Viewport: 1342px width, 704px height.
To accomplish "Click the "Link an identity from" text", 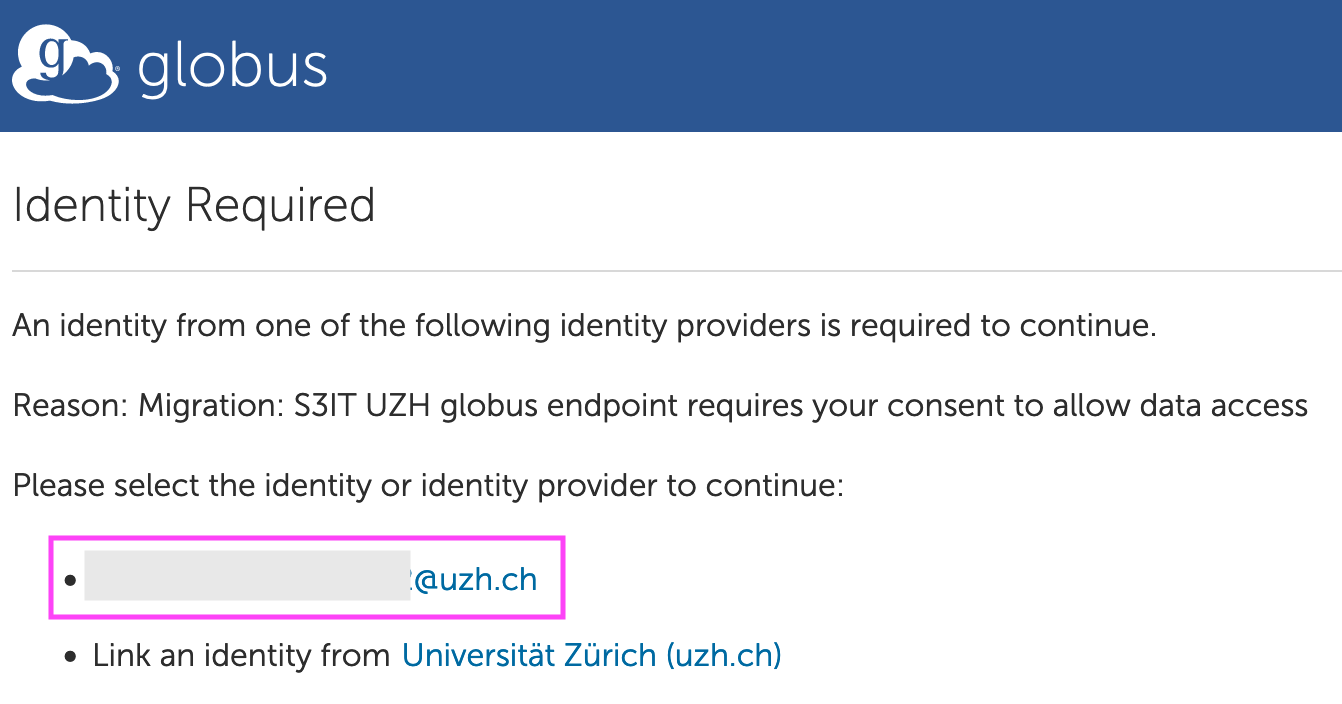I will coord(241,656).
